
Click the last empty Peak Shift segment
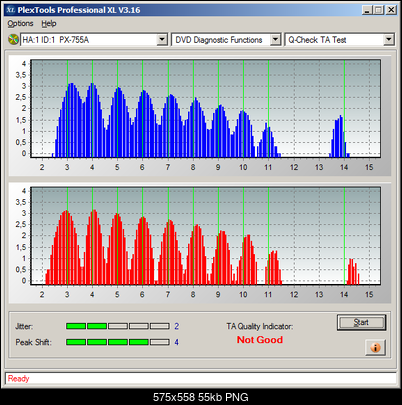tap(160, 342)
